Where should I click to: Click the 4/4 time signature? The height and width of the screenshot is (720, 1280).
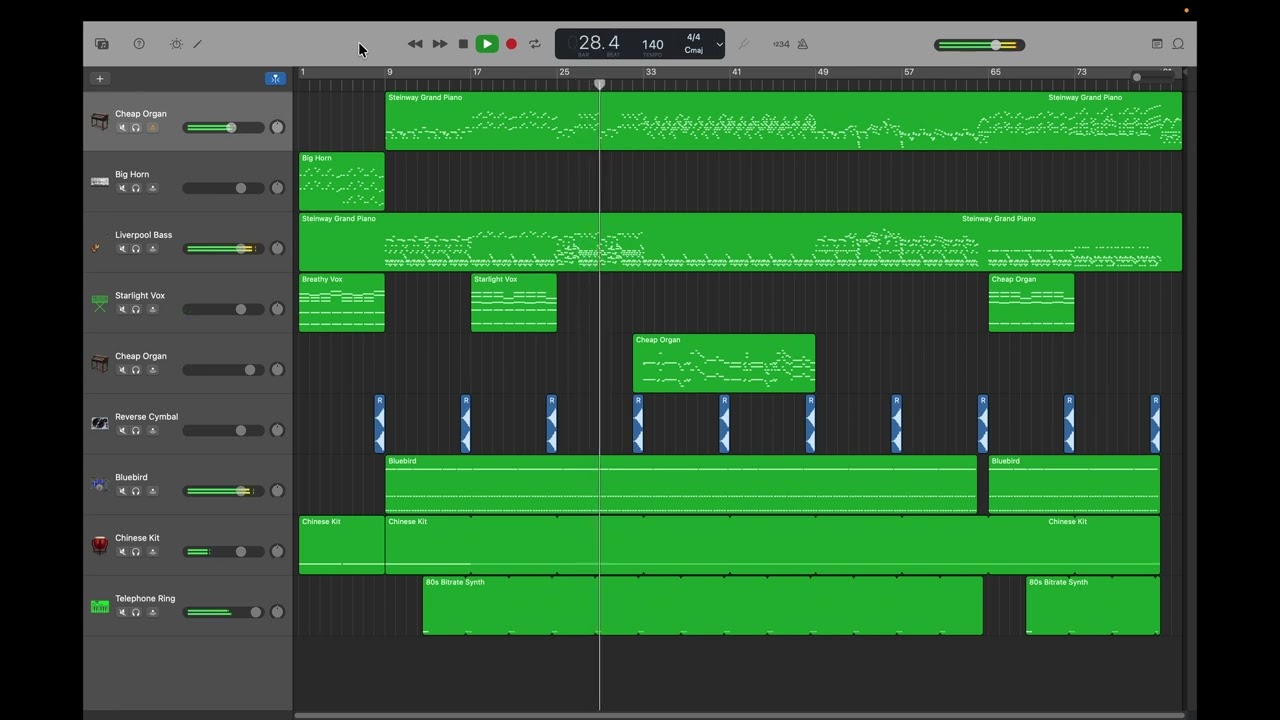694,38
